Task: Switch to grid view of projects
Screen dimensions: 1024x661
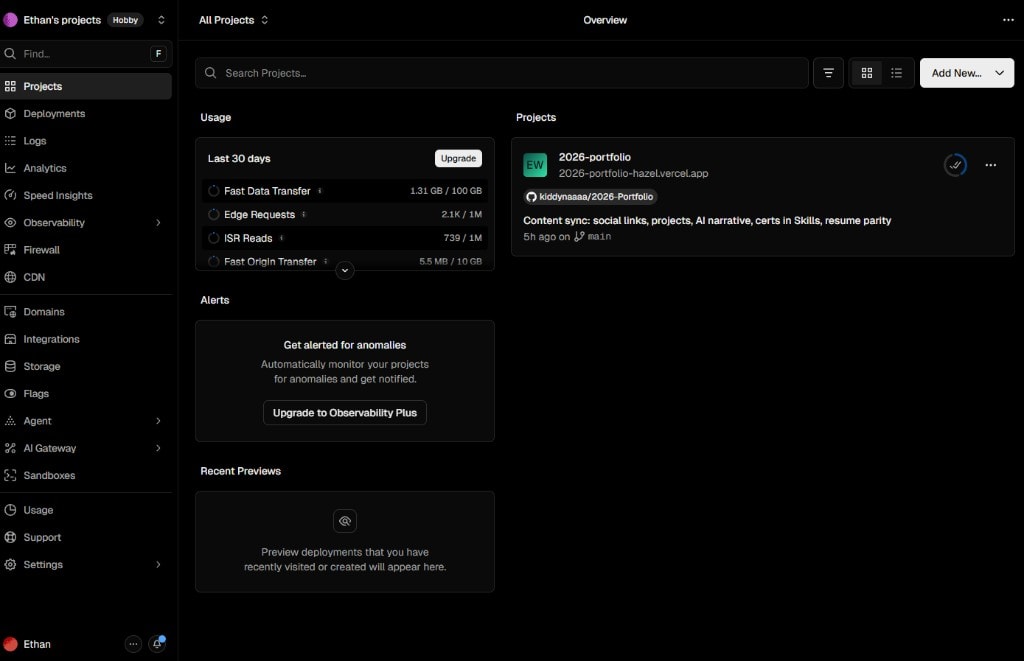Action: tap(867, 73)
